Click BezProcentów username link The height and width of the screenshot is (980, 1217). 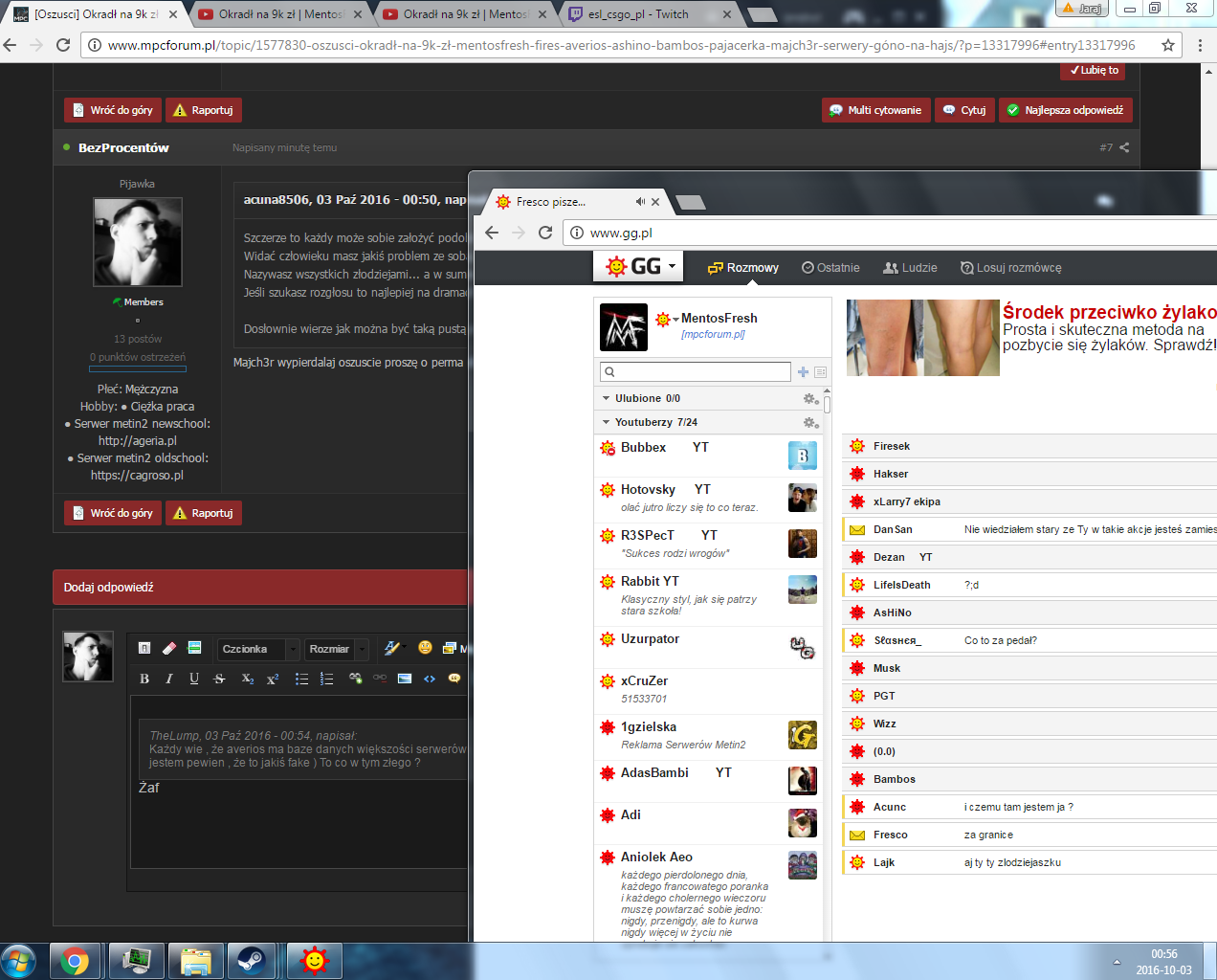point(123,147)
